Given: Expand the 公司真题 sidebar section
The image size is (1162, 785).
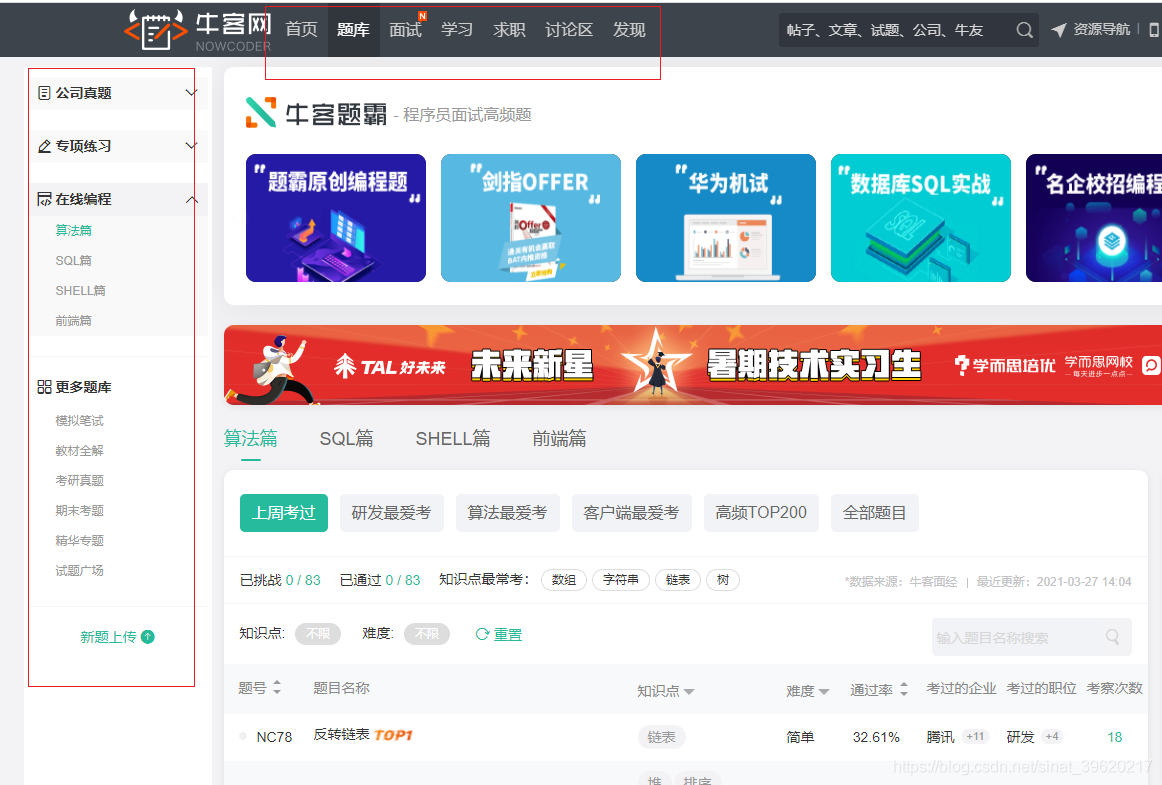Looking at the screenshot, I should click(x=192, y=93).
